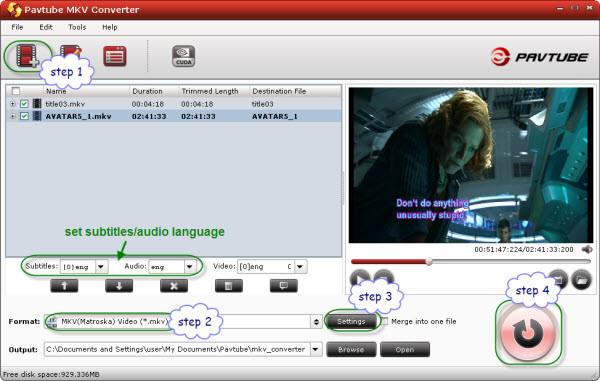Open the Video track dropdown
Viewport: 600px width, 381px height.
click(x=300, y=267)
